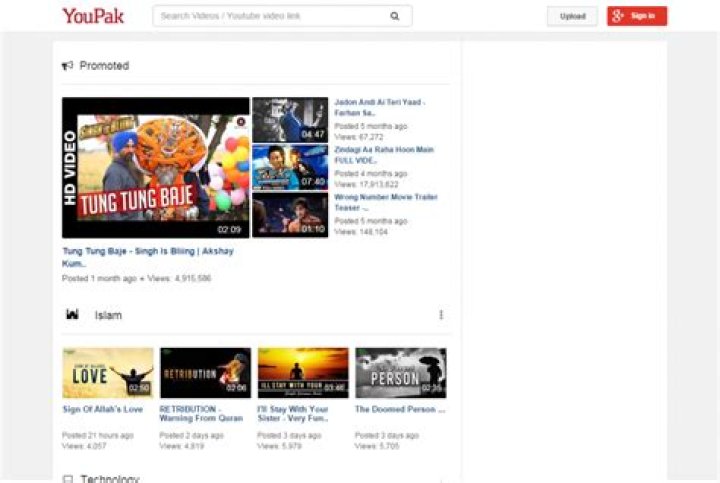The width and height of the screenshot is (720, 483).
Task: Click the YouPak logo
Action: 93,16
